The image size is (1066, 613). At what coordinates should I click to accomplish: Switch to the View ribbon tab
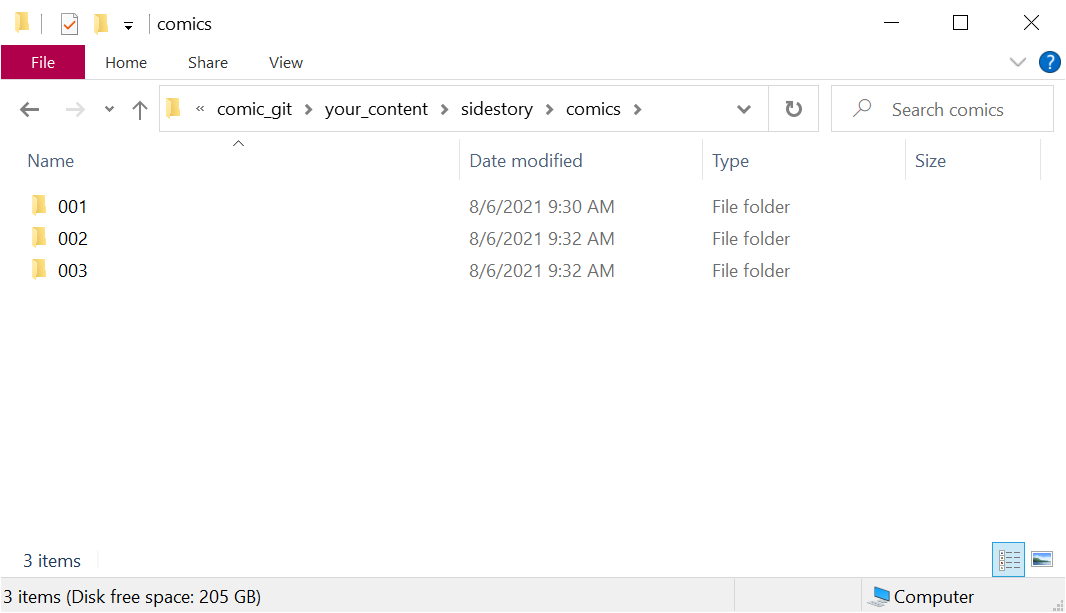285,62
